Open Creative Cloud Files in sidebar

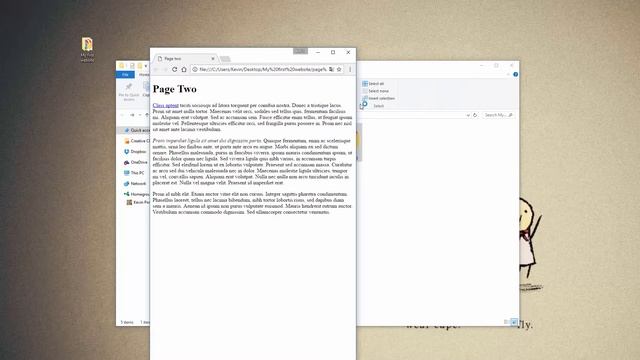(137, 141)
